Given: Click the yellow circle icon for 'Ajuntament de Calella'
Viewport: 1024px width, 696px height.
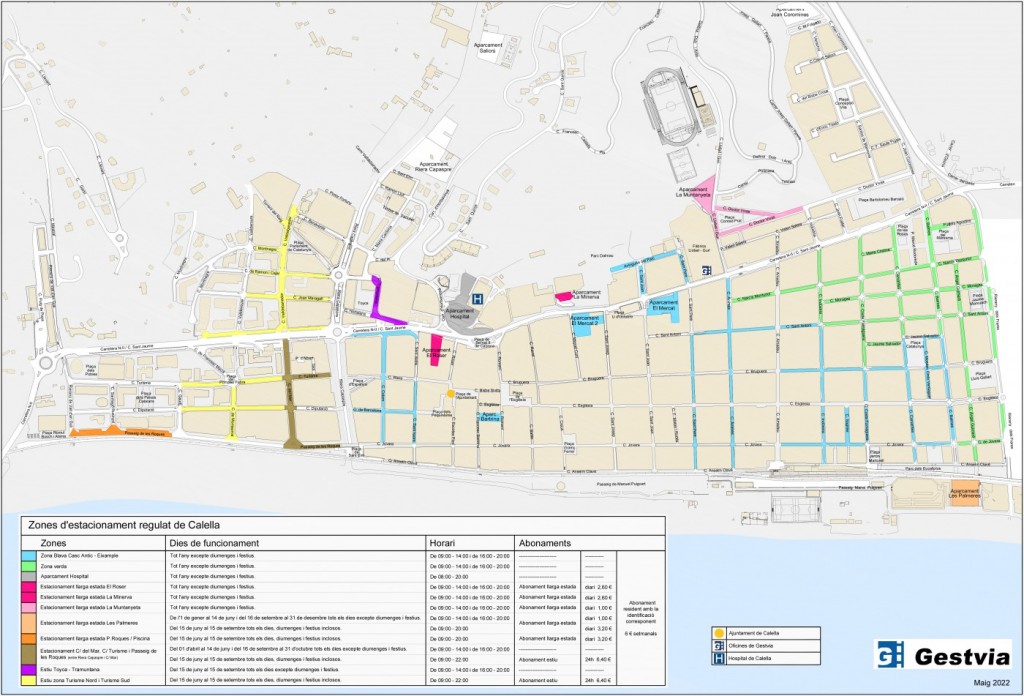Looking at the screenshot, I should click(x=719, y=633).
